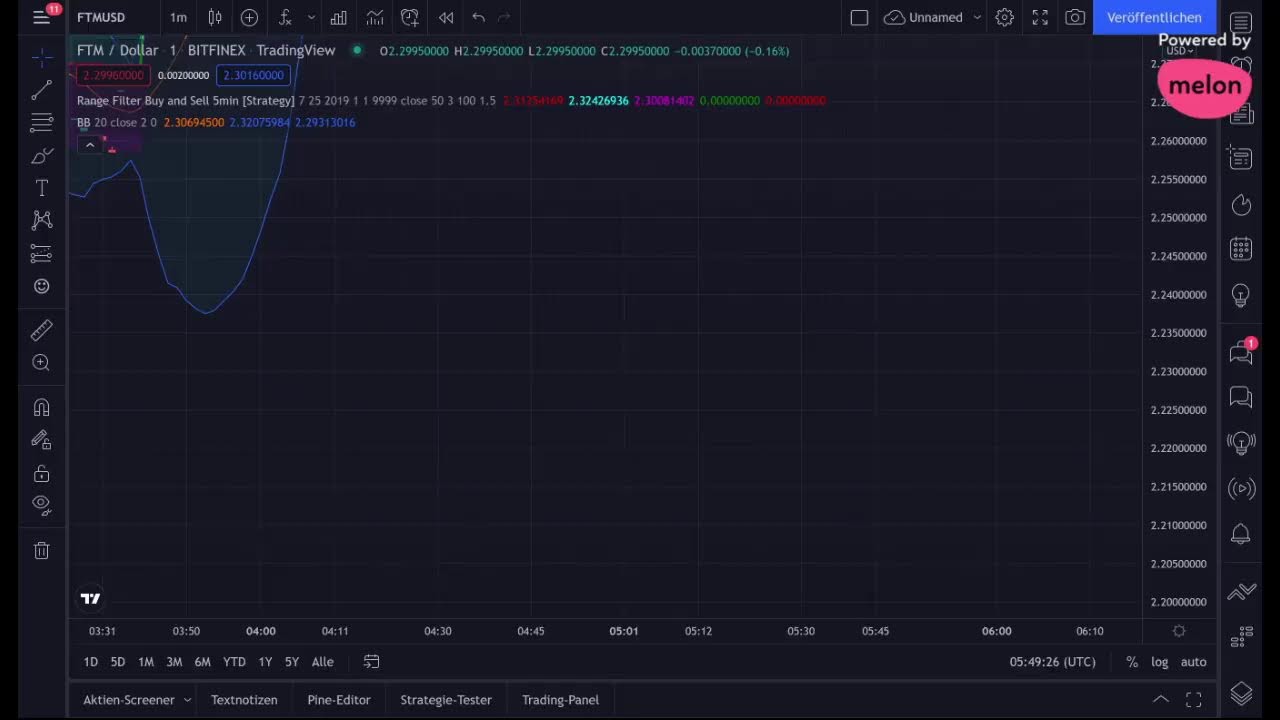Viewport: 1280px width, 720px height.
Task: Open the chart patterns tool
Action: pos(41,220)
